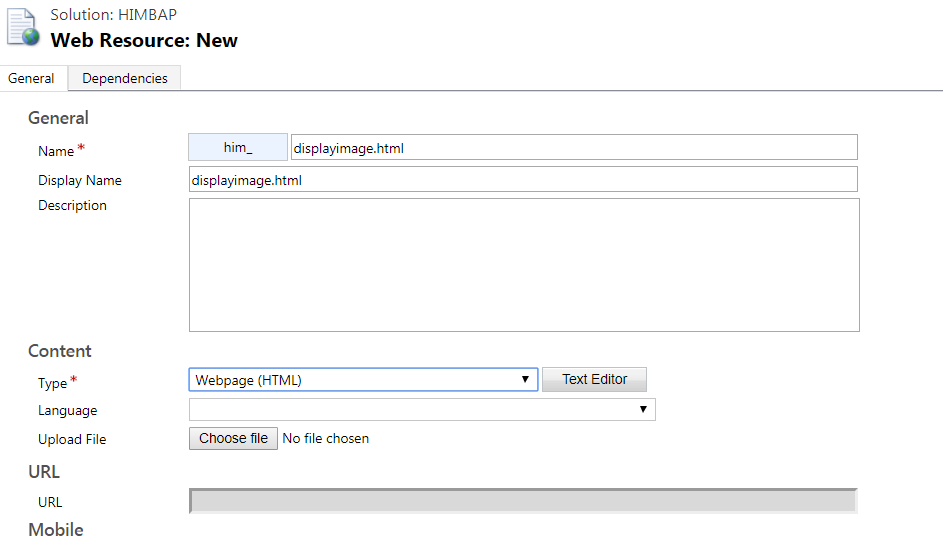Viewport: 943px width, 553px height.
Task: Focus the Display Name text field
Action: coord(523,180)
